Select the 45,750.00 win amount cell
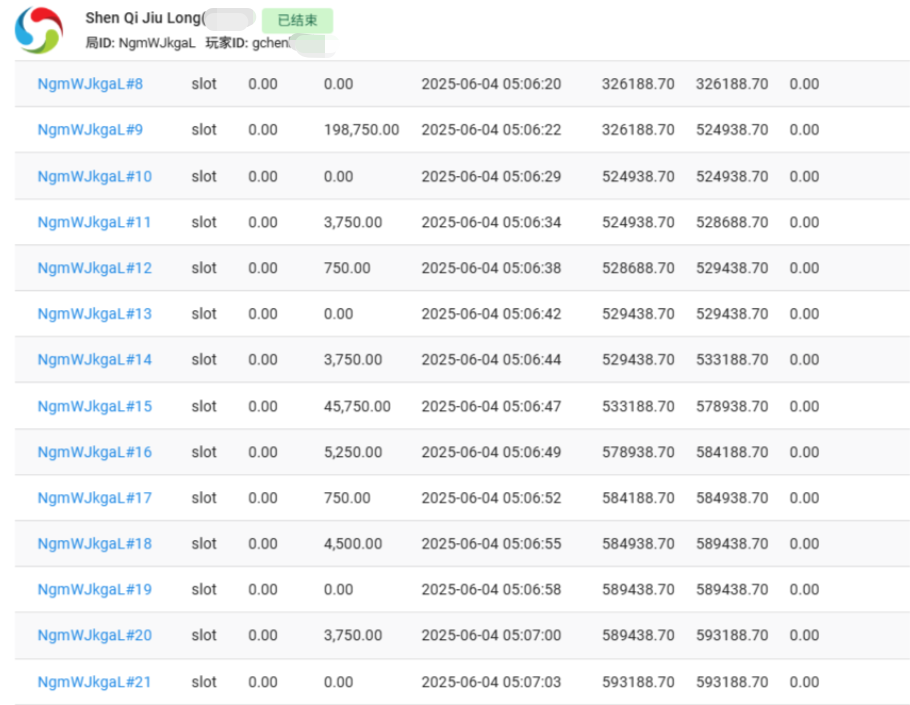 357,406
